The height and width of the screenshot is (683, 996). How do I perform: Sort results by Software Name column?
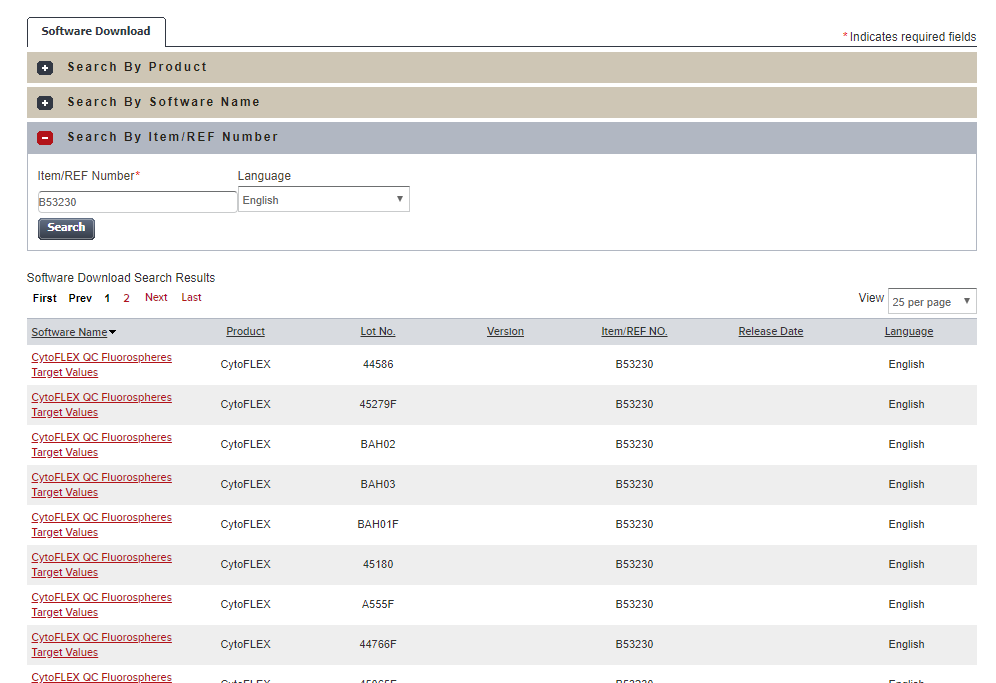tap(69, 332)
